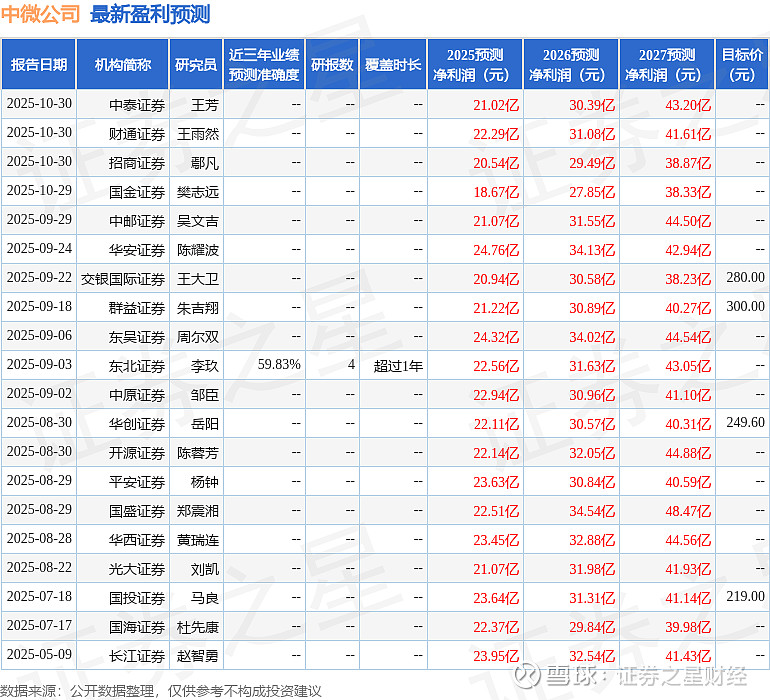This screenshot has height=700, width=770.
Task: Click the 59.83% accuracy value
Action: tap(279, 364)
